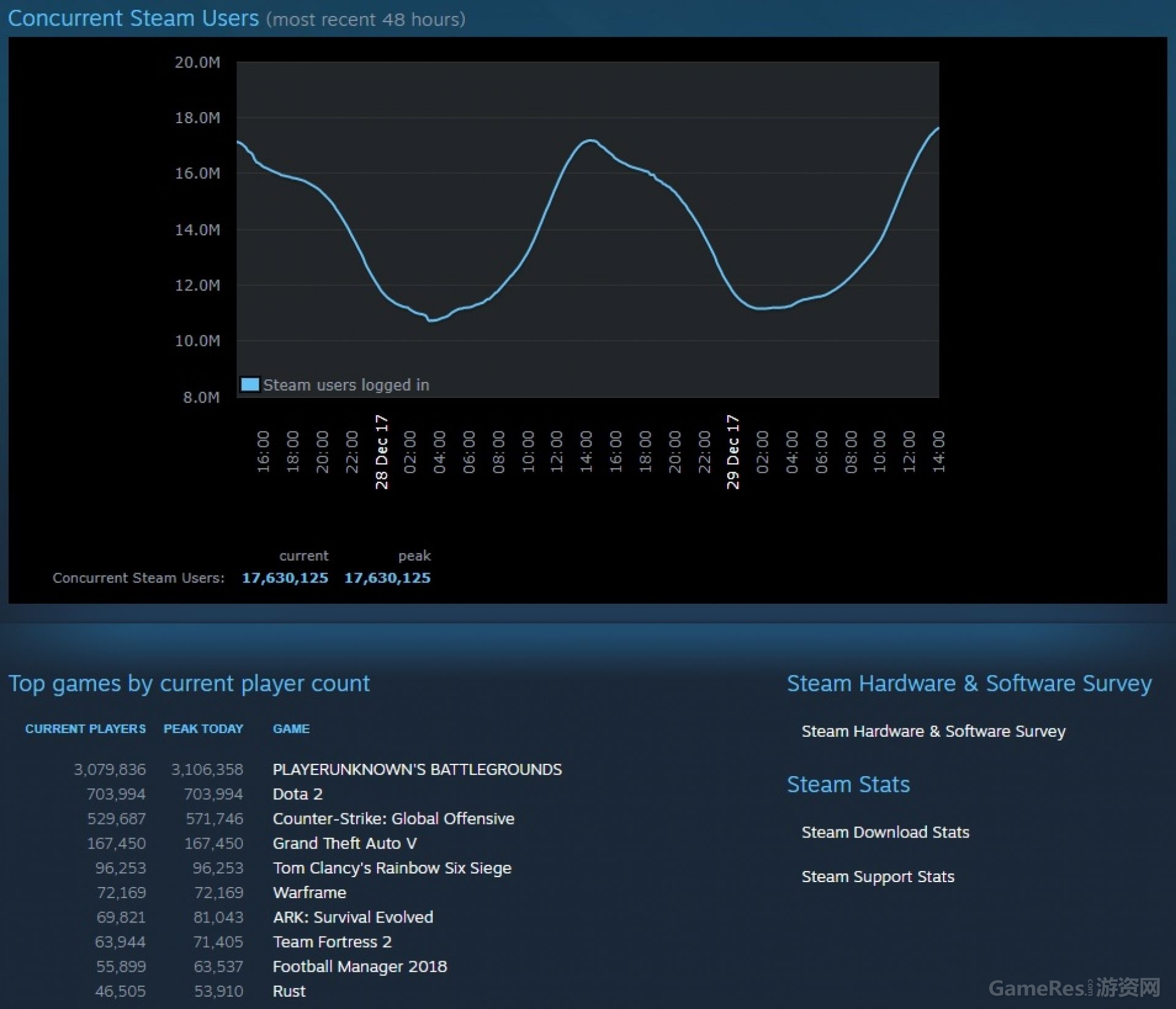Viewport: 1176px width, 1009px height.
Task: Click Rust current players 46,505
Action: coord(120,991)
